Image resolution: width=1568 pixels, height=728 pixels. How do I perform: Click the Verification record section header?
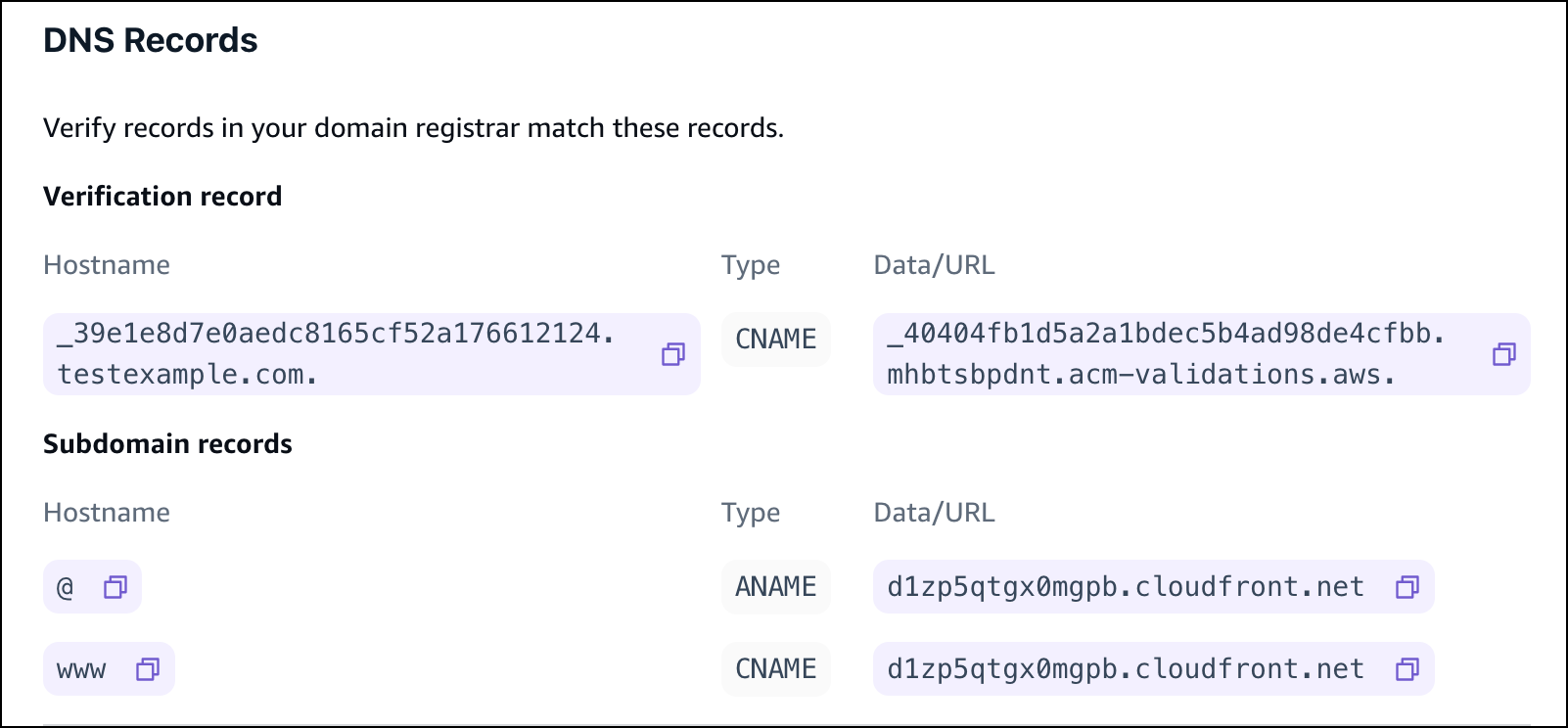[x=161, y=196]
